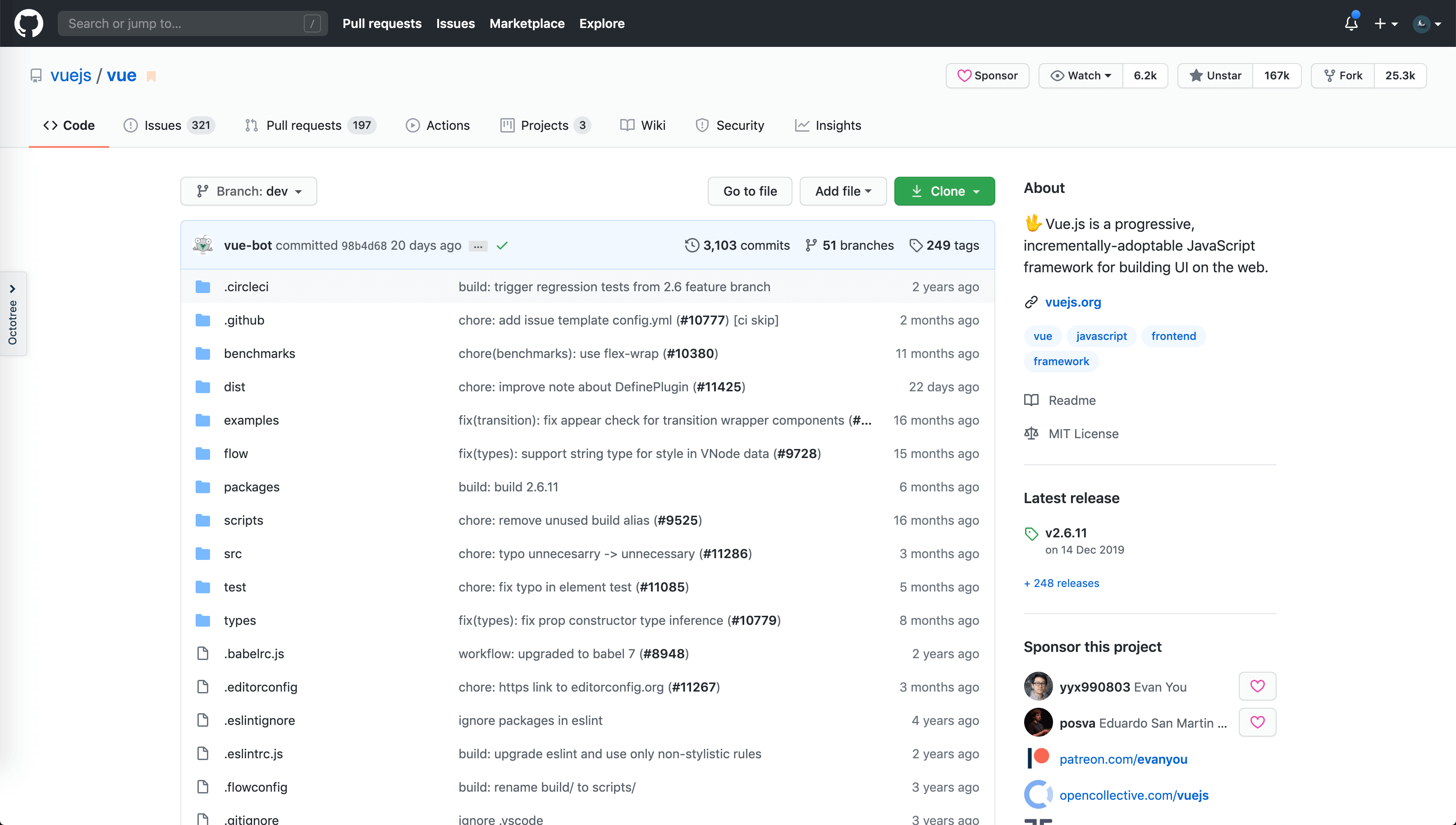Click the green check status icon
1456x825 pixels.
click(502, 245)
